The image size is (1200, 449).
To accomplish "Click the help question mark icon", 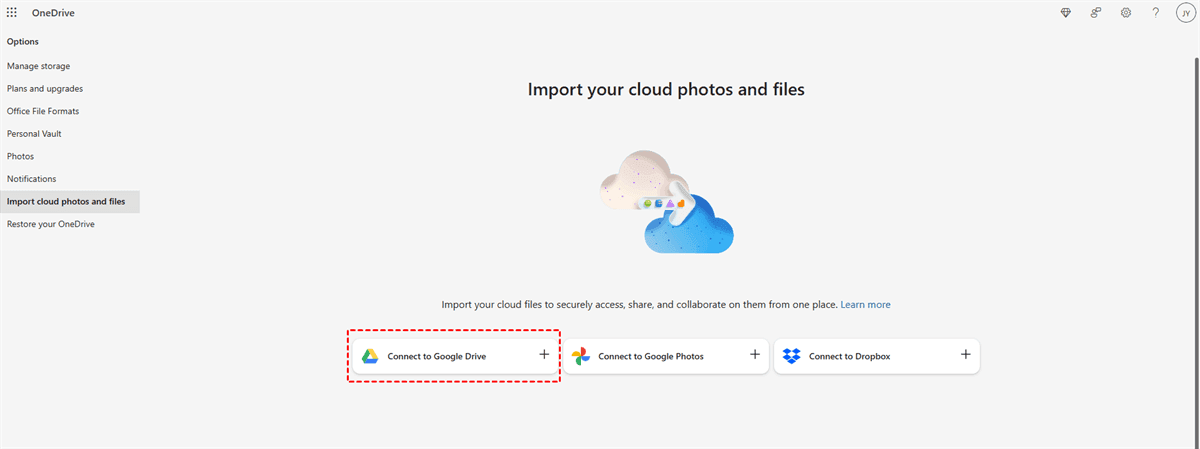I will click(x=1155, y=13).
